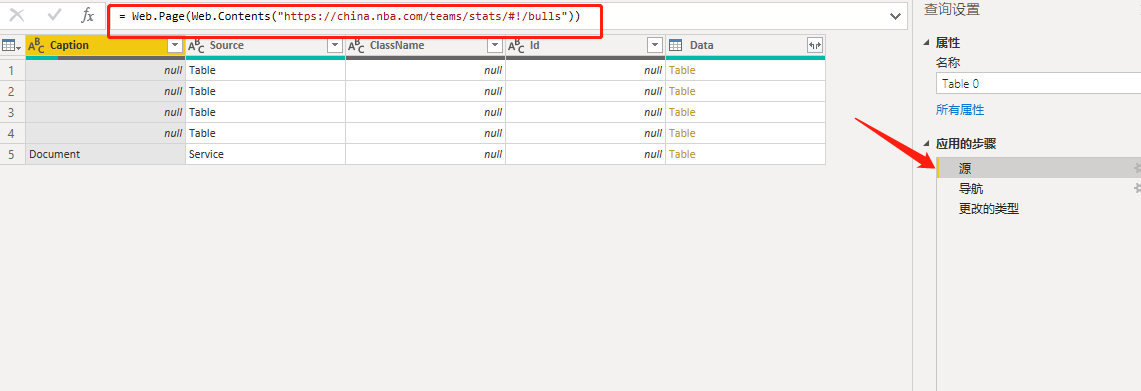1141x391 pixels.
Task: Click the null ClassName cell in row 5
Action: pyautogui.click(x=426, y=154)
